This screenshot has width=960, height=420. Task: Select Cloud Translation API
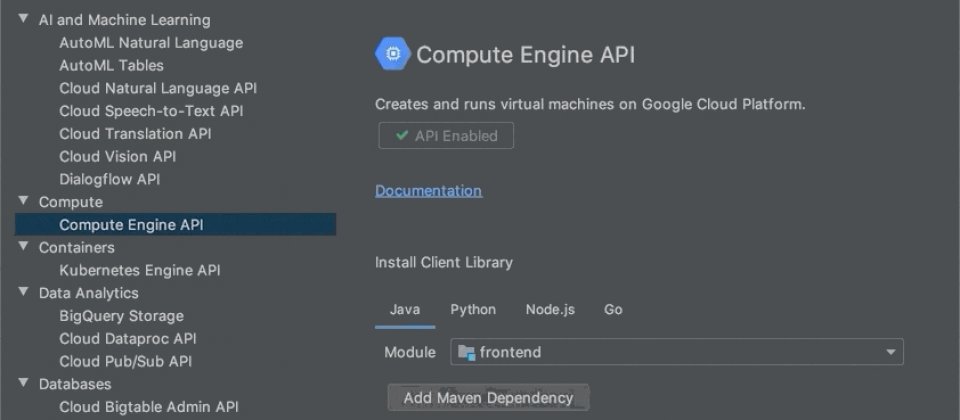(x=135, y=133)
